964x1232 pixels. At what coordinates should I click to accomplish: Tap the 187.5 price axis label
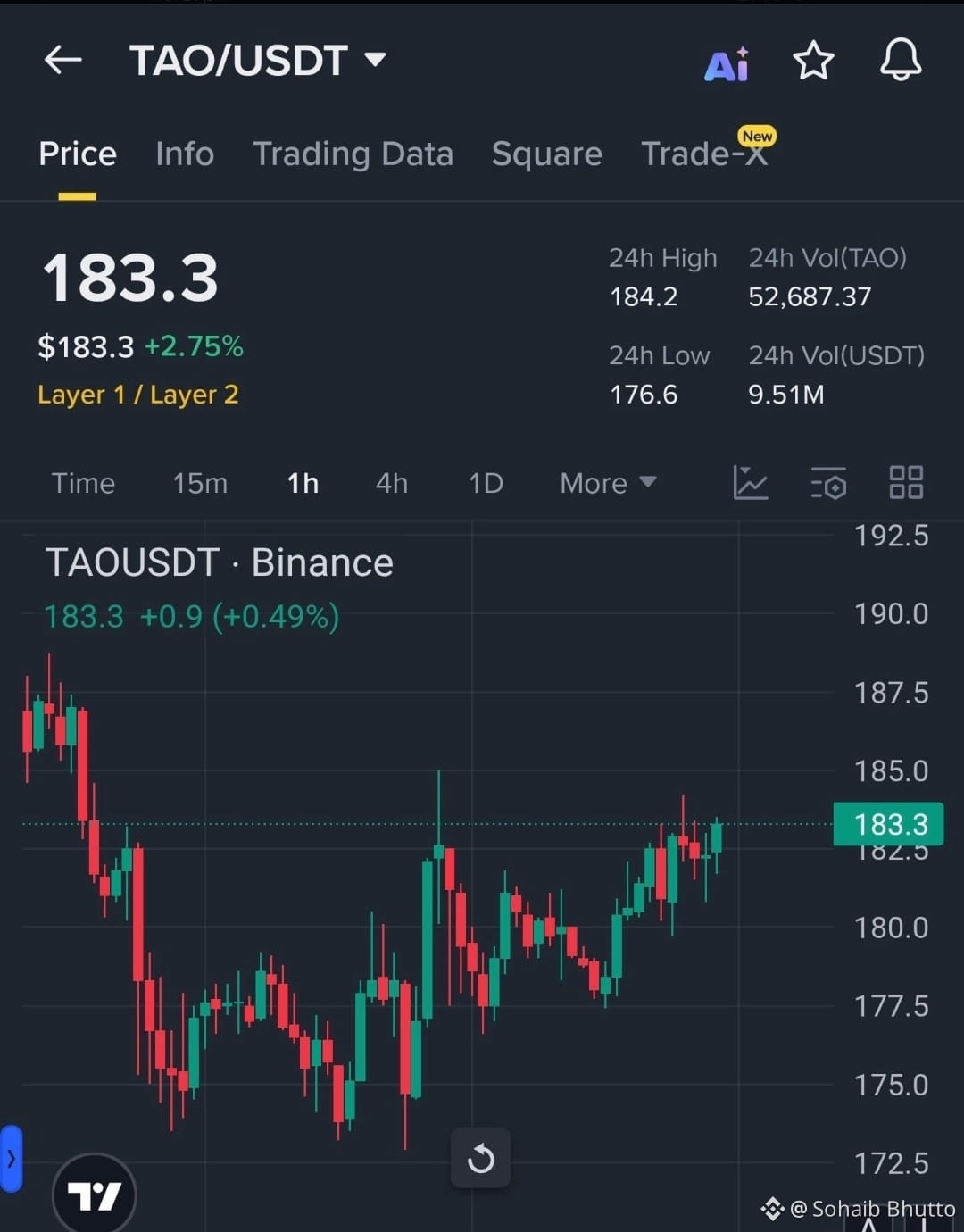[892, 693]
